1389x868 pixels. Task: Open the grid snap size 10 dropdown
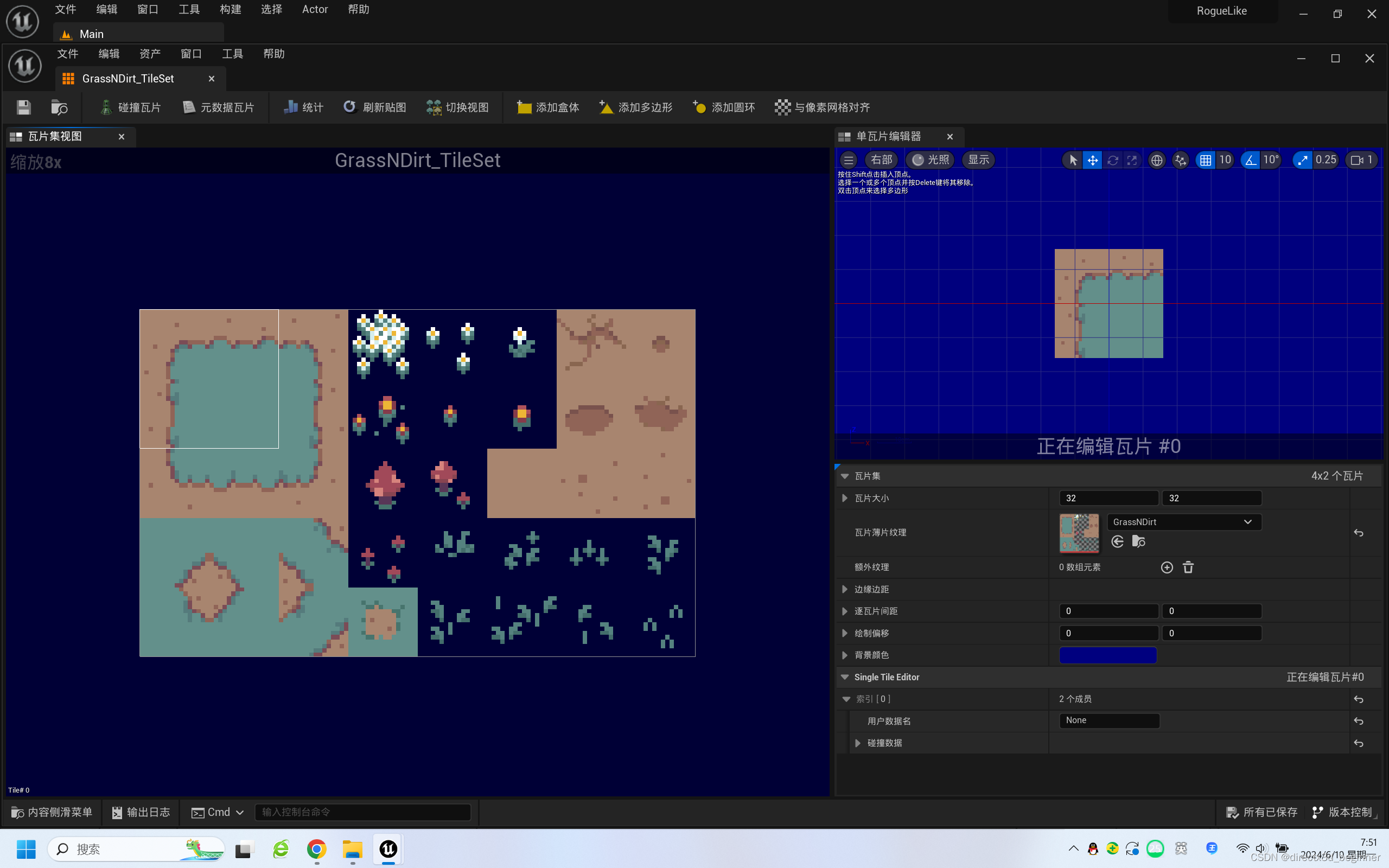point(1225,160)
